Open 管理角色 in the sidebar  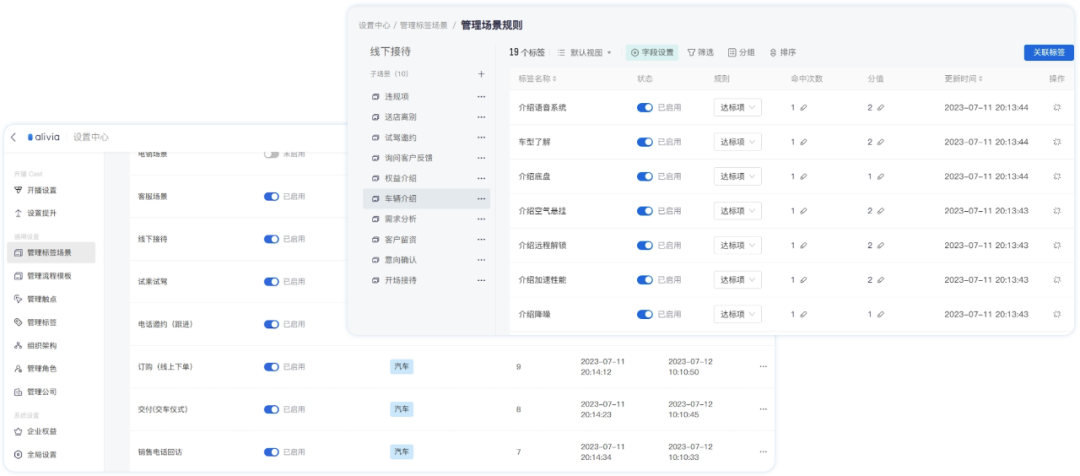(x=36, y=369)
